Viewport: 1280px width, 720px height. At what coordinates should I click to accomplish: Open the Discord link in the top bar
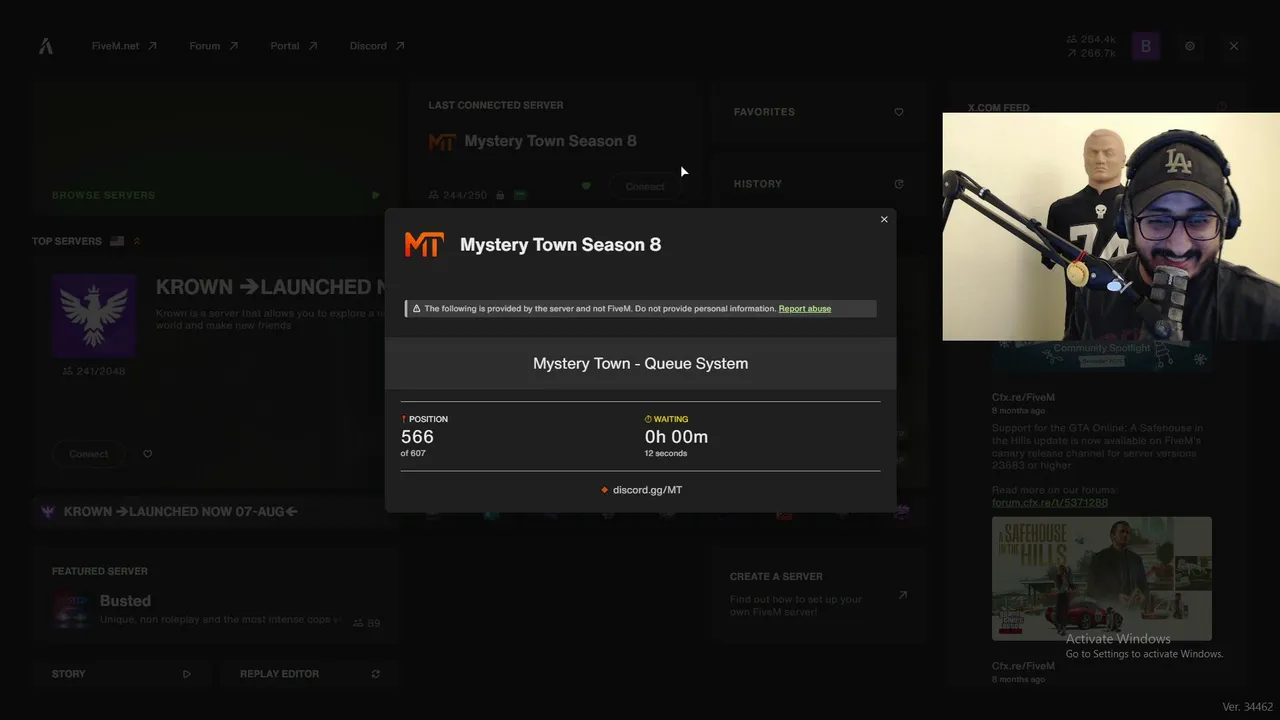point(377,46)
